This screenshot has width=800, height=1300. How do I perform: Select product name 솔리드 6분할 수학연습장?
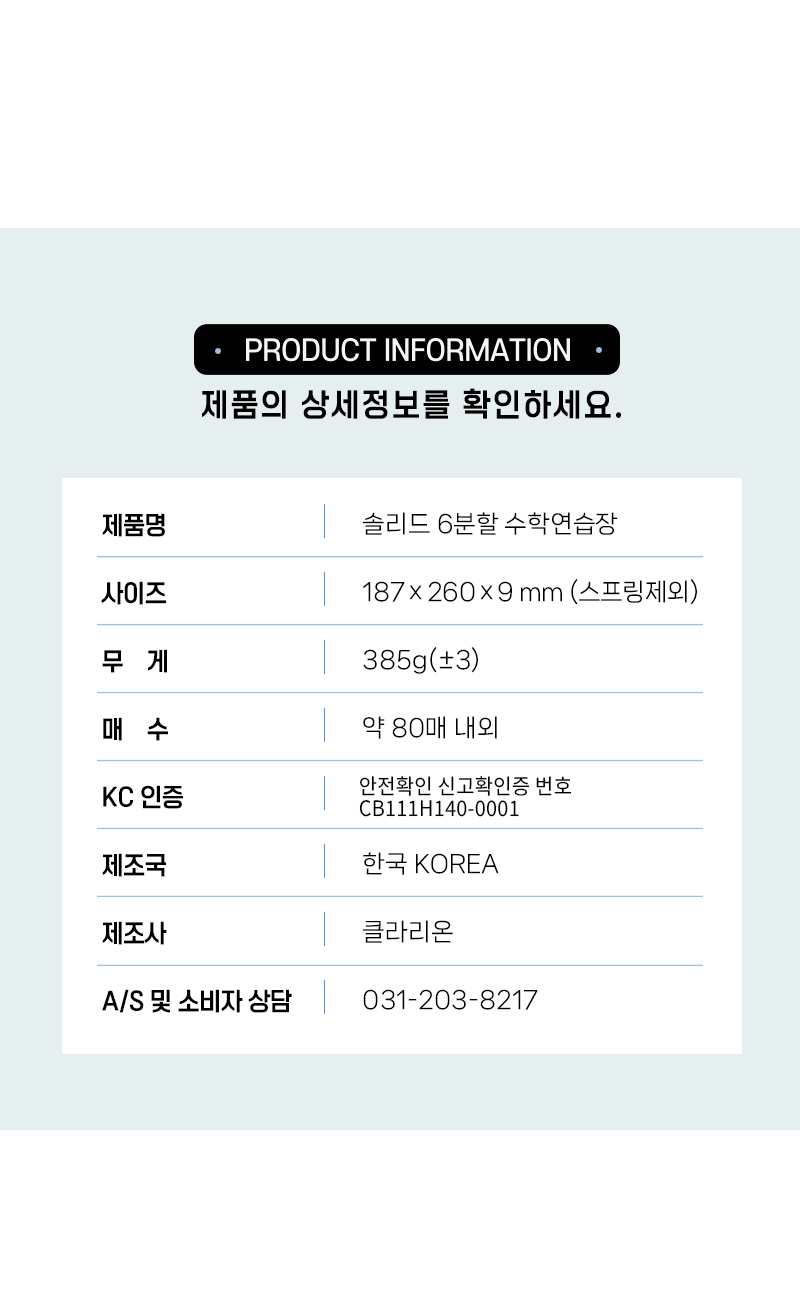[x=489, y=523]
